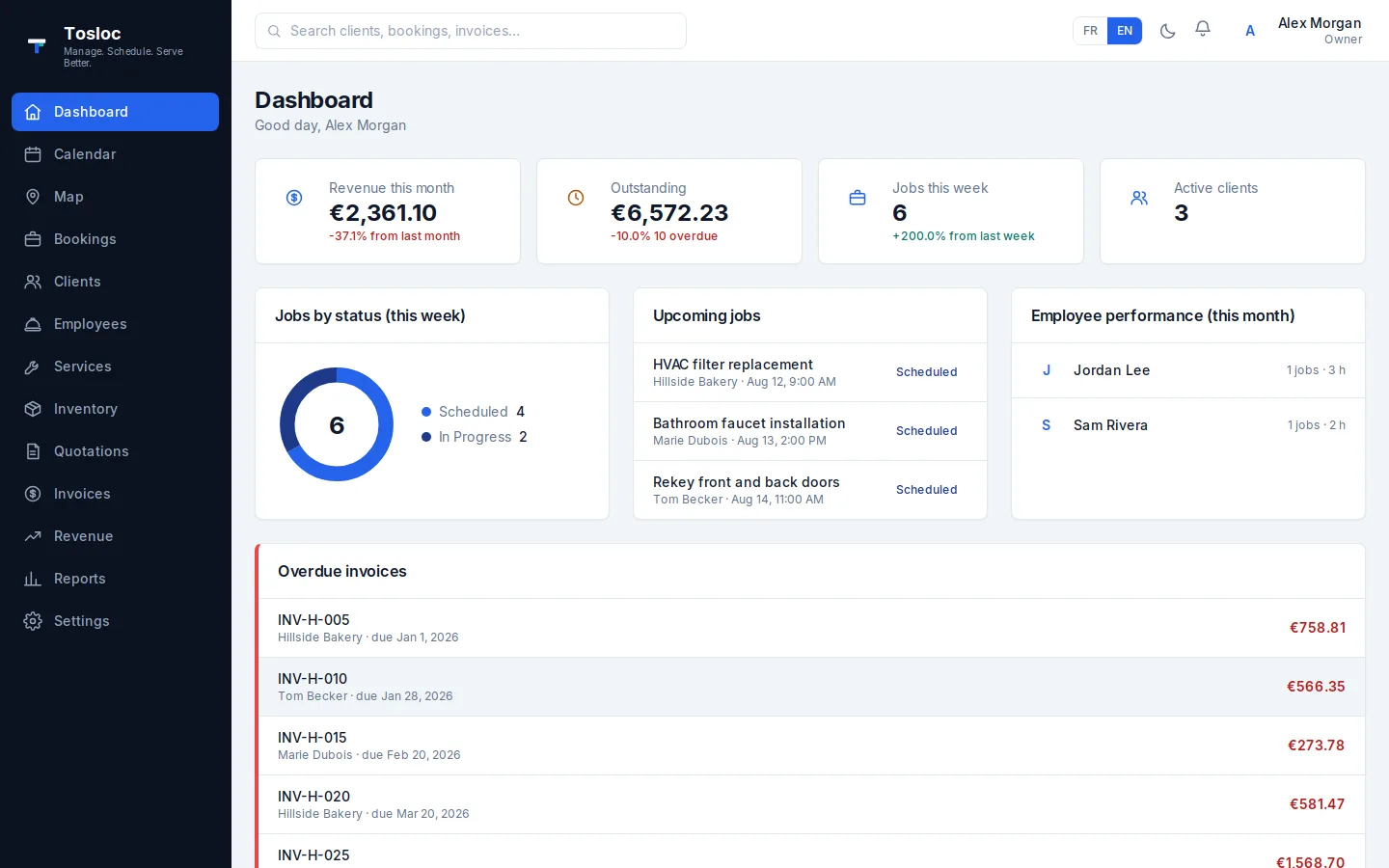Click the Jobs this week briefcase icon
Viewport: 1389px width, 868px height.
click(x=858, y=198)
